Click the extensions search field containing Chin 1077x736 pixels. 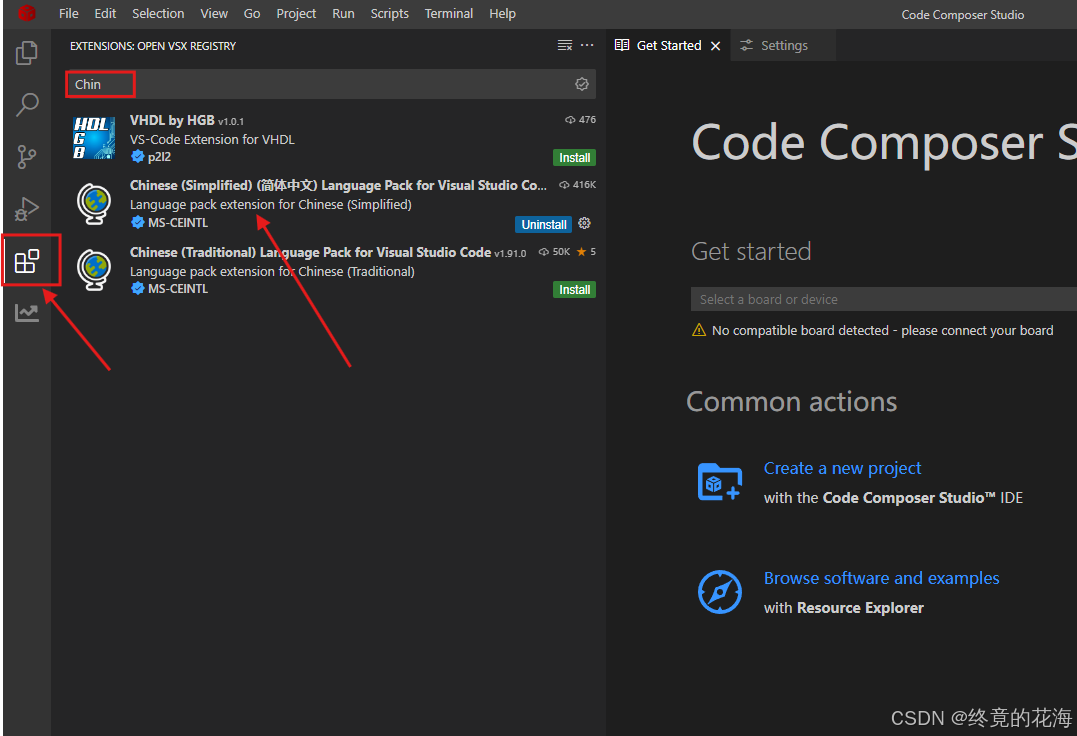point(330,84)
